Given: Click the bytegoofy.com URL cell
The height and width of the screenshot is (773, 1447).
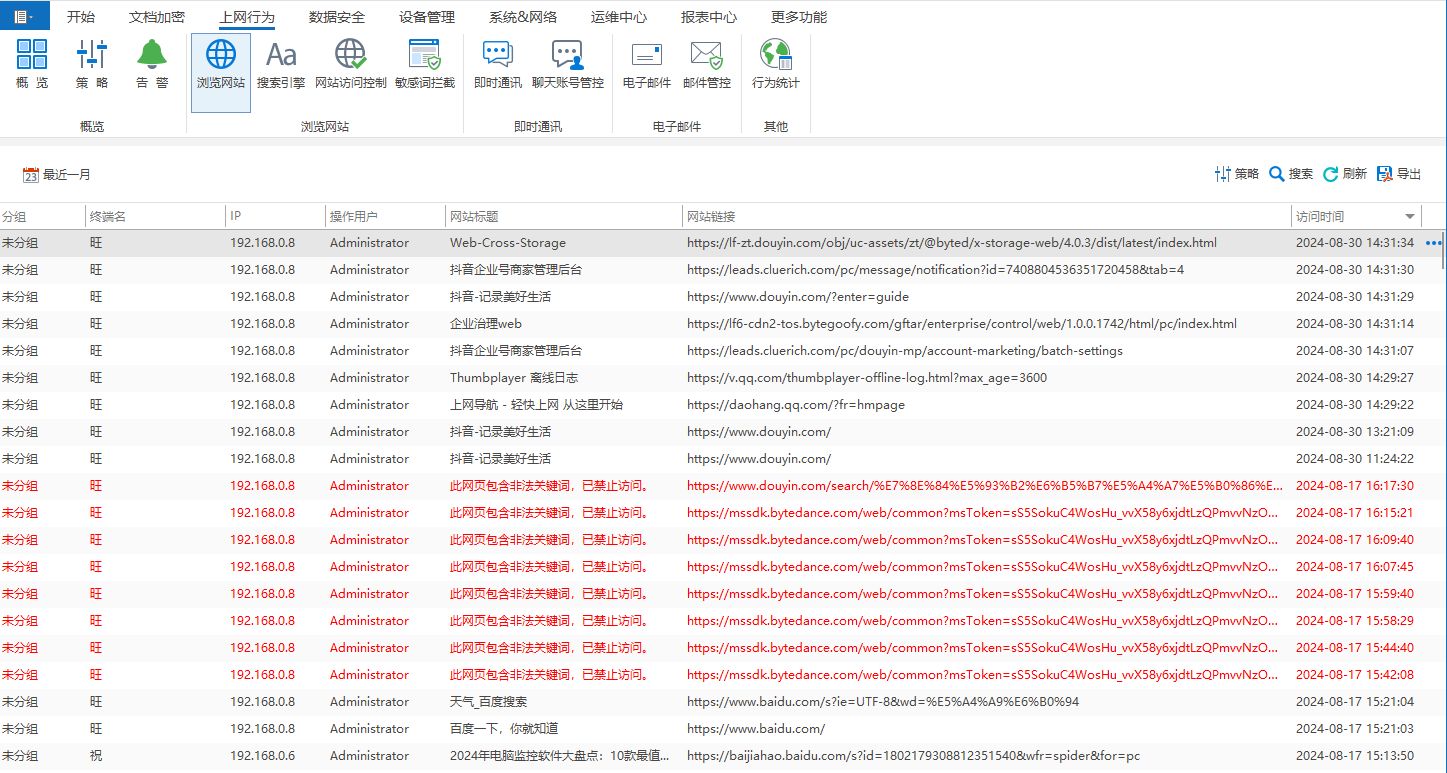Looking at the screenshot, I should 962,324.
